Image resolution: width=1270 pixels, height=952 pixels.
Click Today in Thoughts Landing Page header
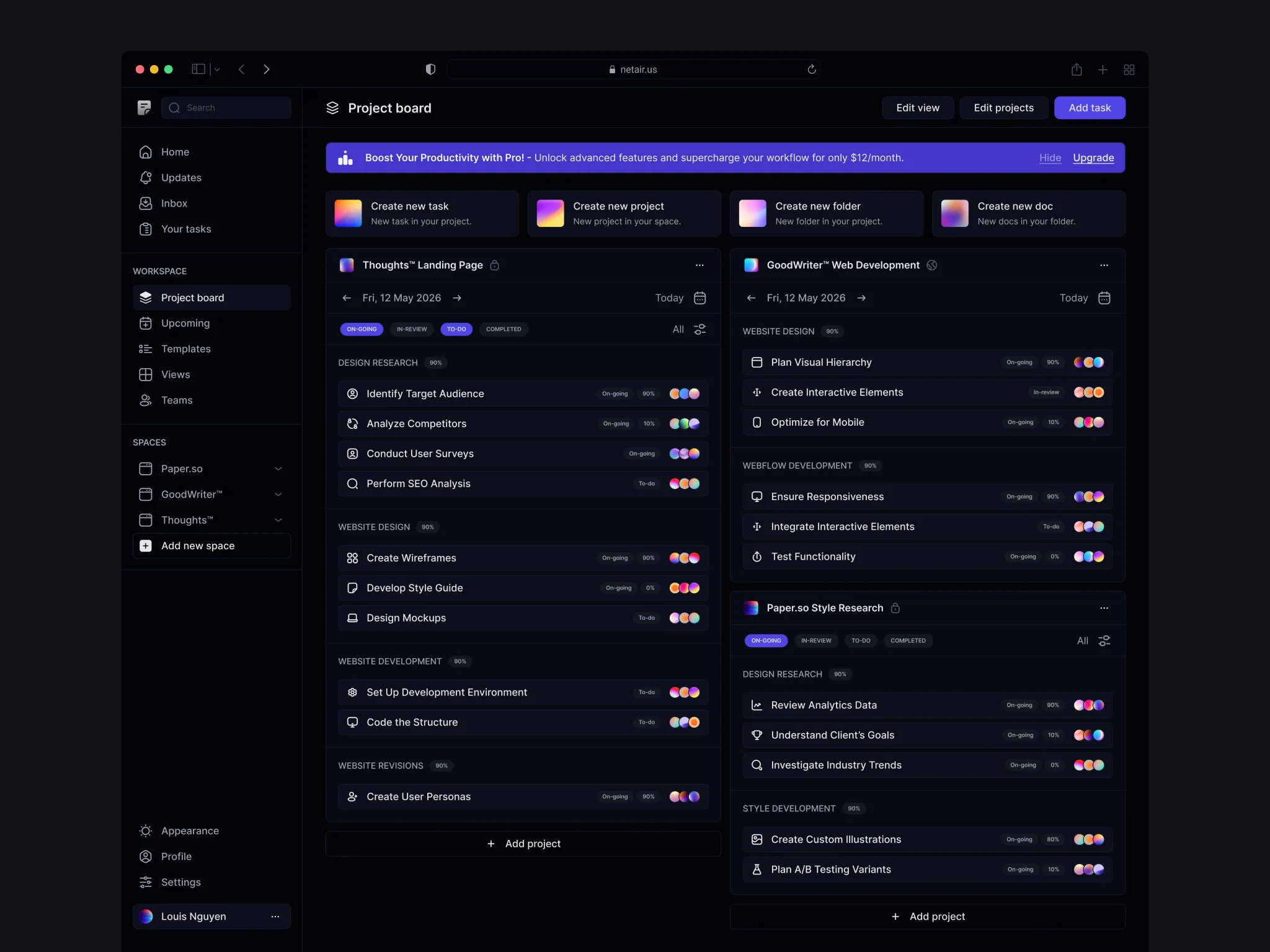click(x=669, y=298)
